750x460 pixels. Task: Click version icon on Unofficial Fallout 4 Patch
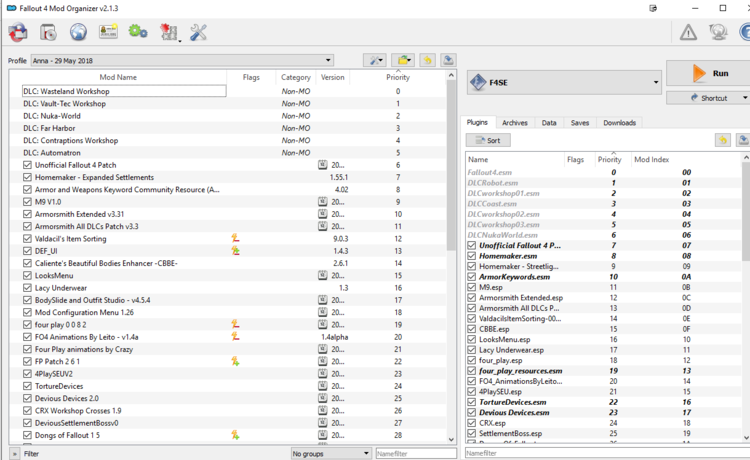pos(323,164)
